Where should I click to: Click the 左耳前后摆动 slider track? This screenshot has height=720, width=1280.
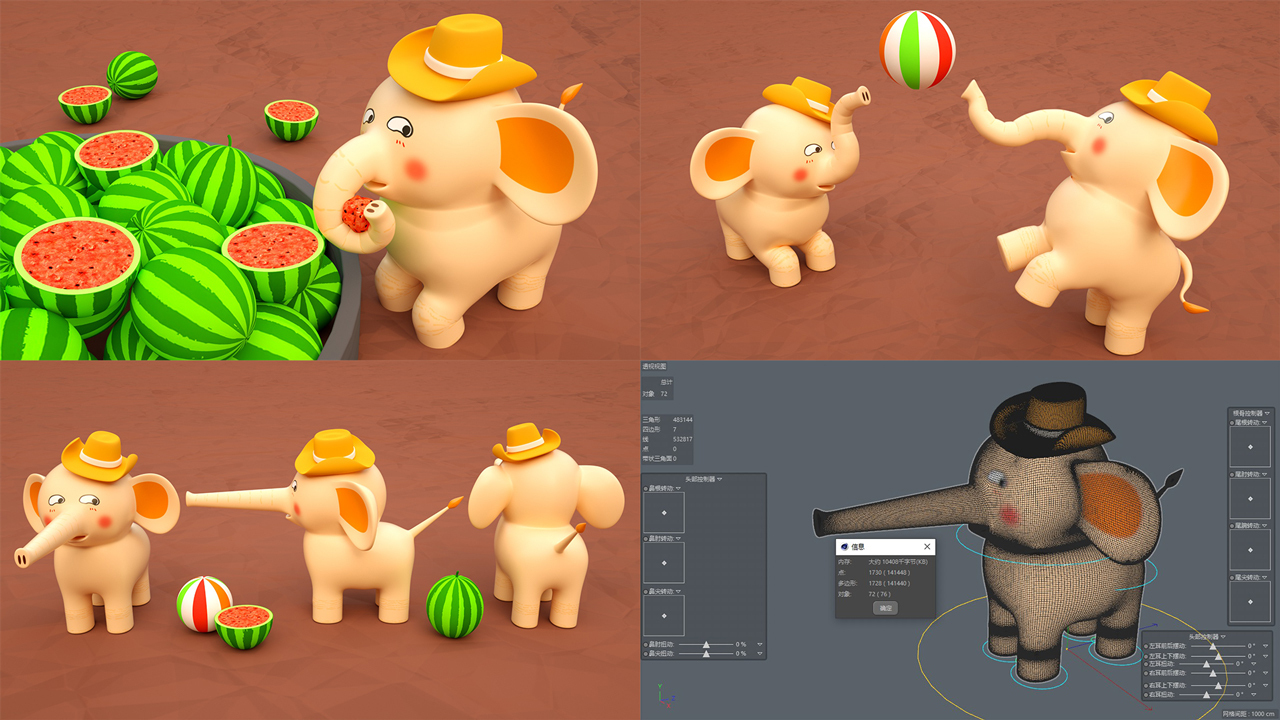pos(1218,646)
